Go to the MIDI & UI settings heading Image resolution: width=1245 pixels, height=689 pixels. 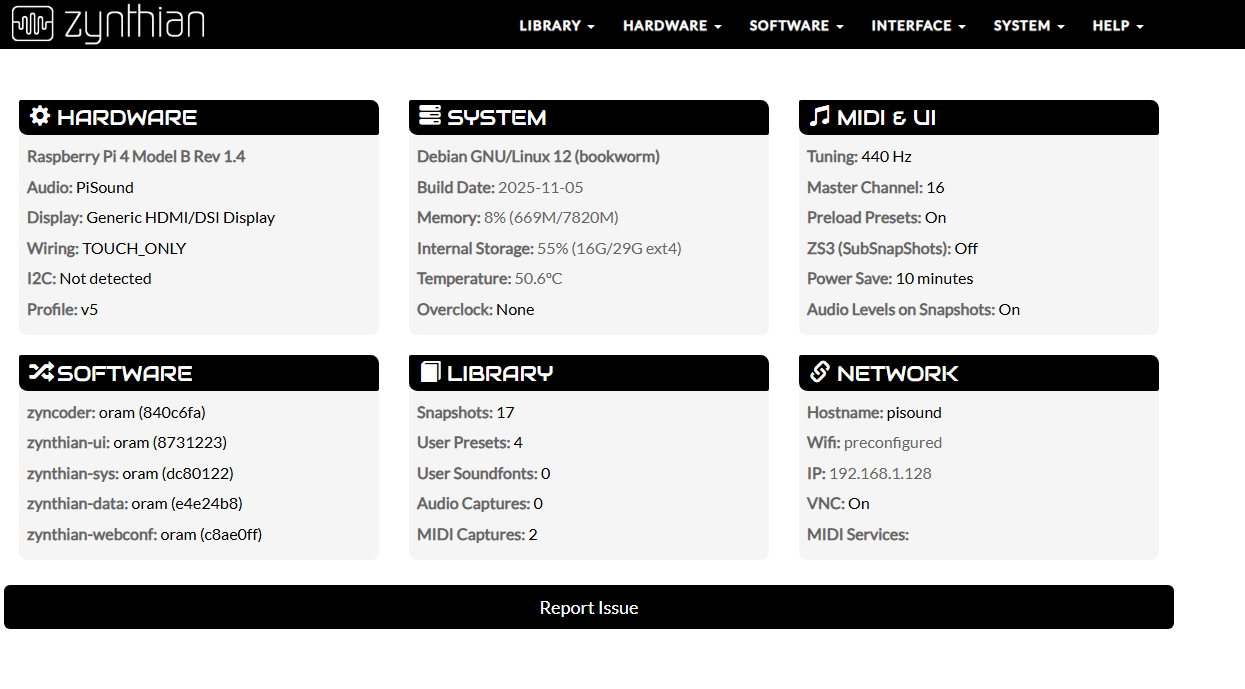pos(886,118)
